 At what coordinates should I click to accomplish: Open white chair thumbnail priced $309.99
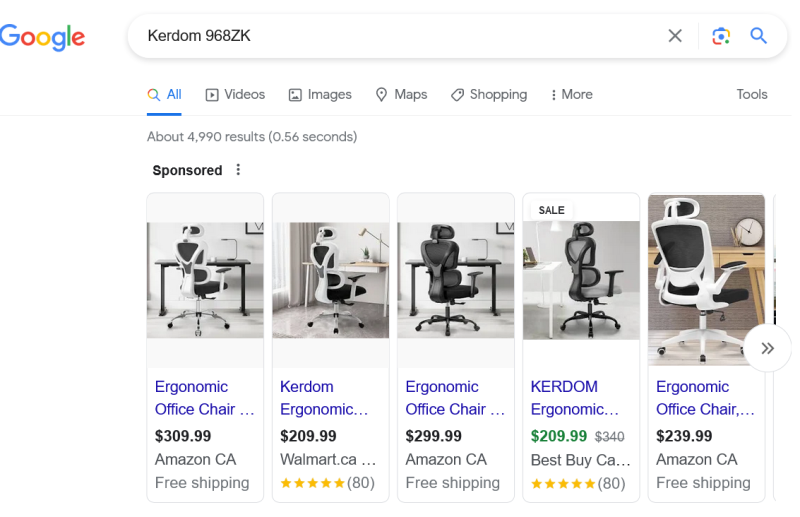pyautogui.click(x=205, y=280)
